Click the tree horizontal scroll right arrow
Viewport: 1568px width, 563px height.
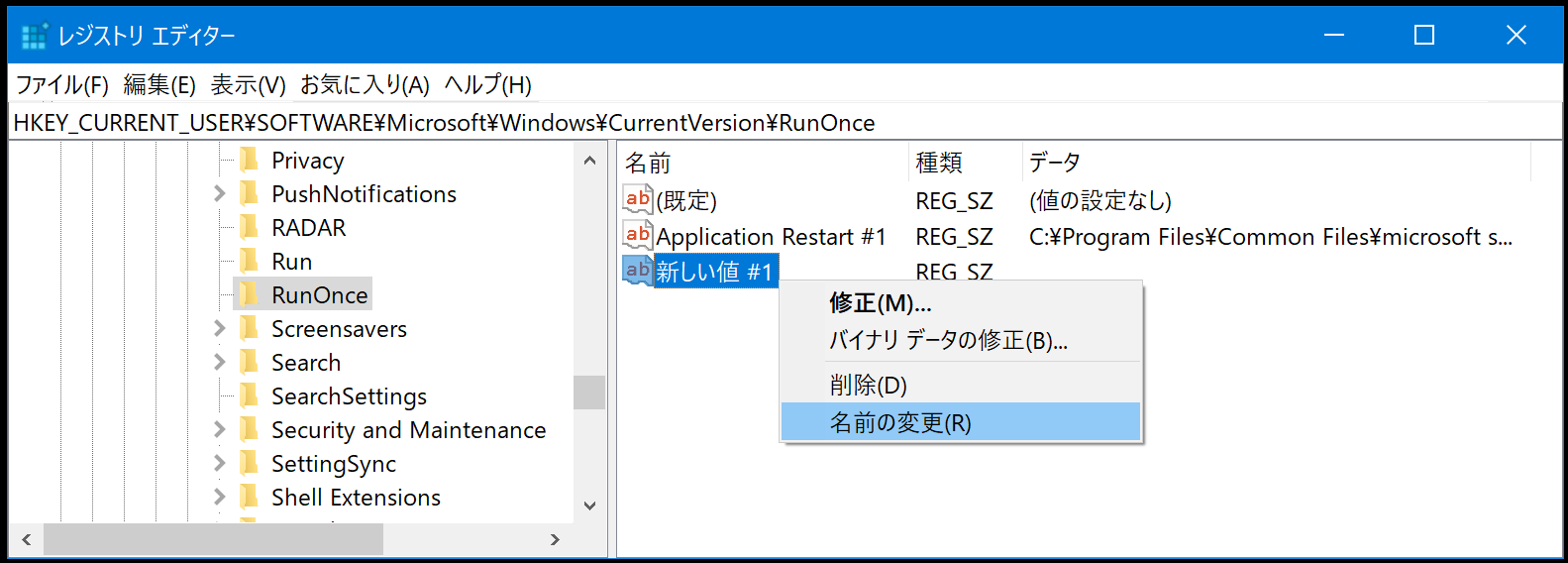pyautogui.click(x=555, y=539)
